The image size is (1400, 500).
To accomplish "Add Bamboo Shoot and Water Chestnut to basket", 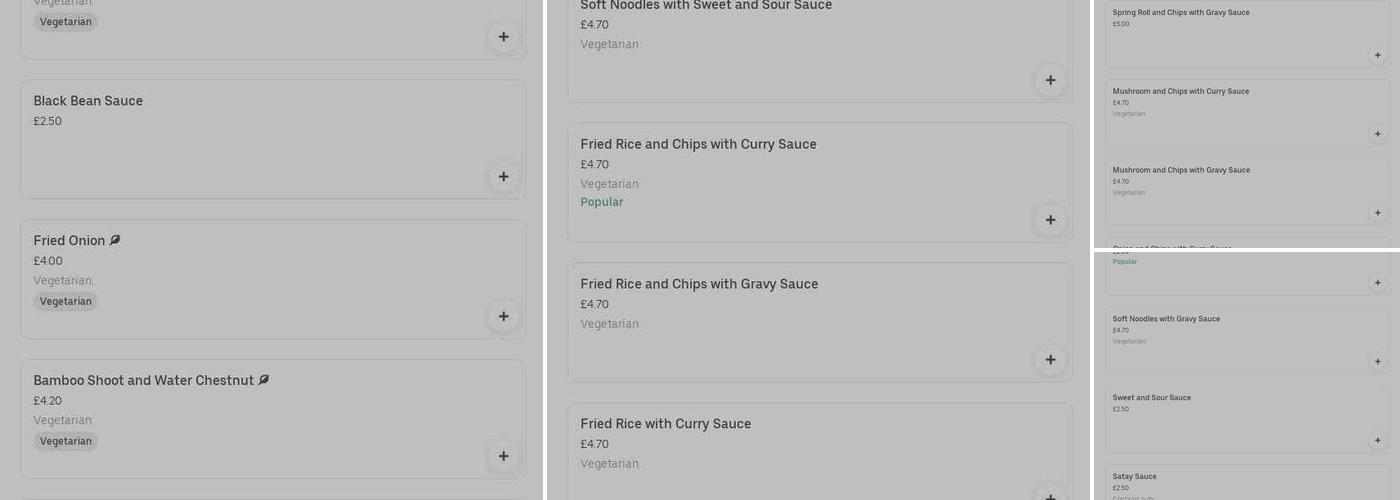I will 503,457.
